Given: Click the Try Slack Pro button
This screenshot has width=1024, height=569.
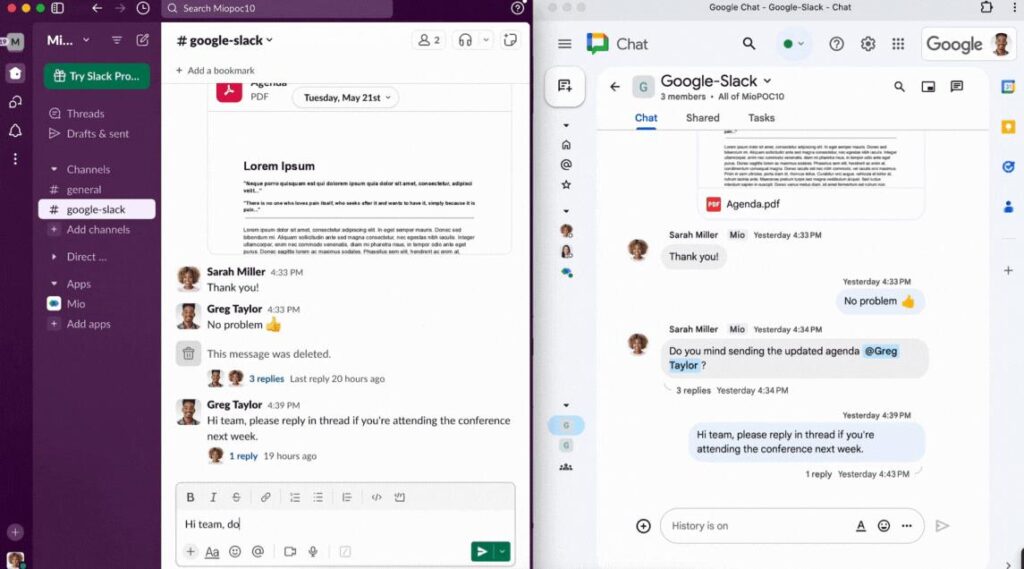Looking at the screenshot, I should pos(96,77).
